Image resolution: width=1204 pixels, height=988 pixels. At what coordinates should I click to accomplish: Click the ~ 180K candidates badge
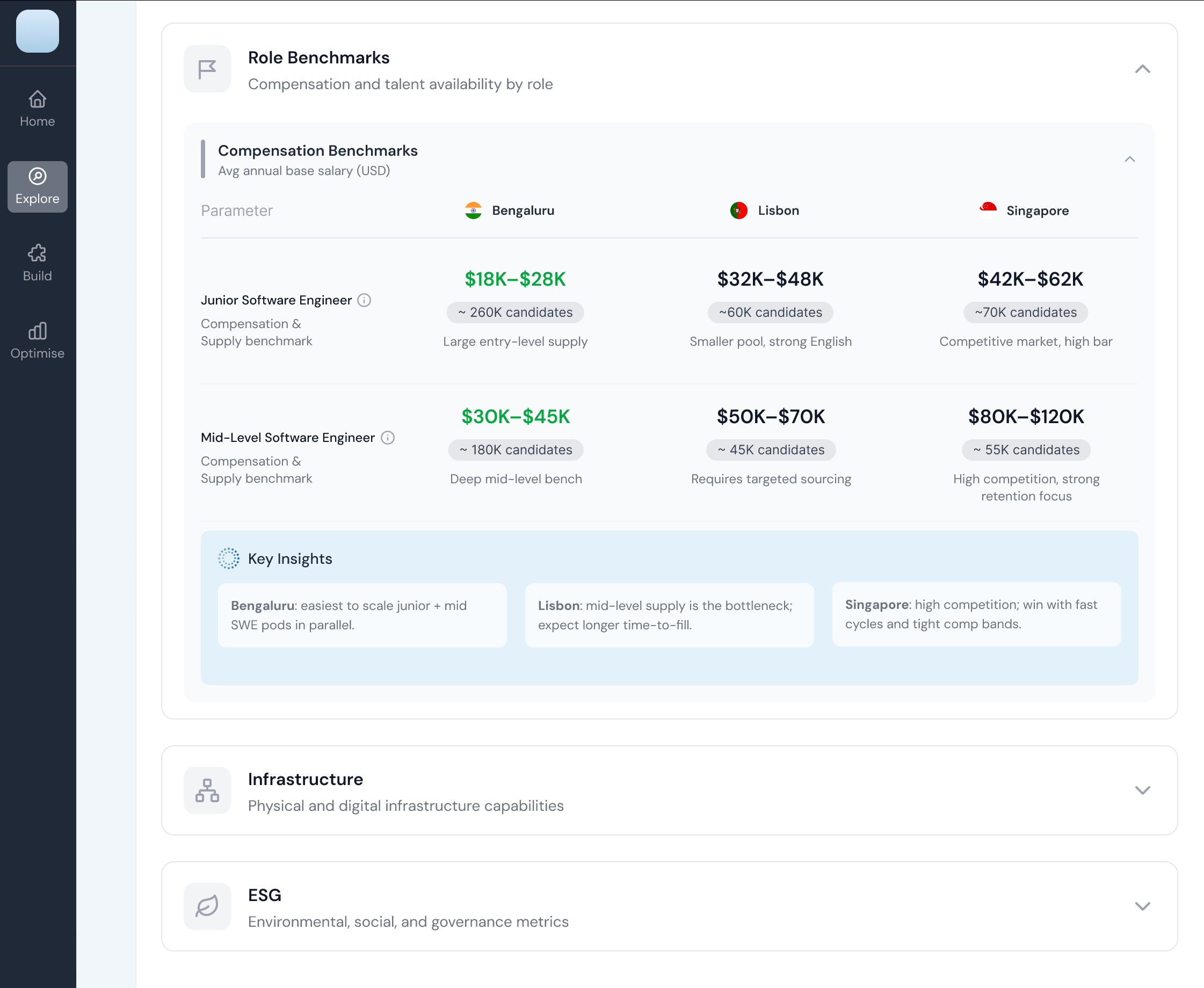(x=516, y=449)
